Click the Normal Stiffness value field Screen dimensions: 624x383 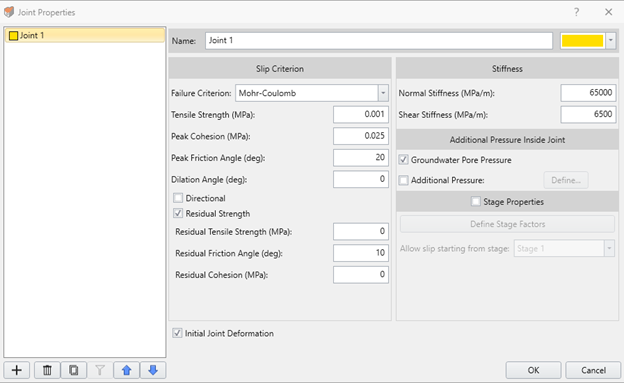pyautogui.click(x=588, y=93)
